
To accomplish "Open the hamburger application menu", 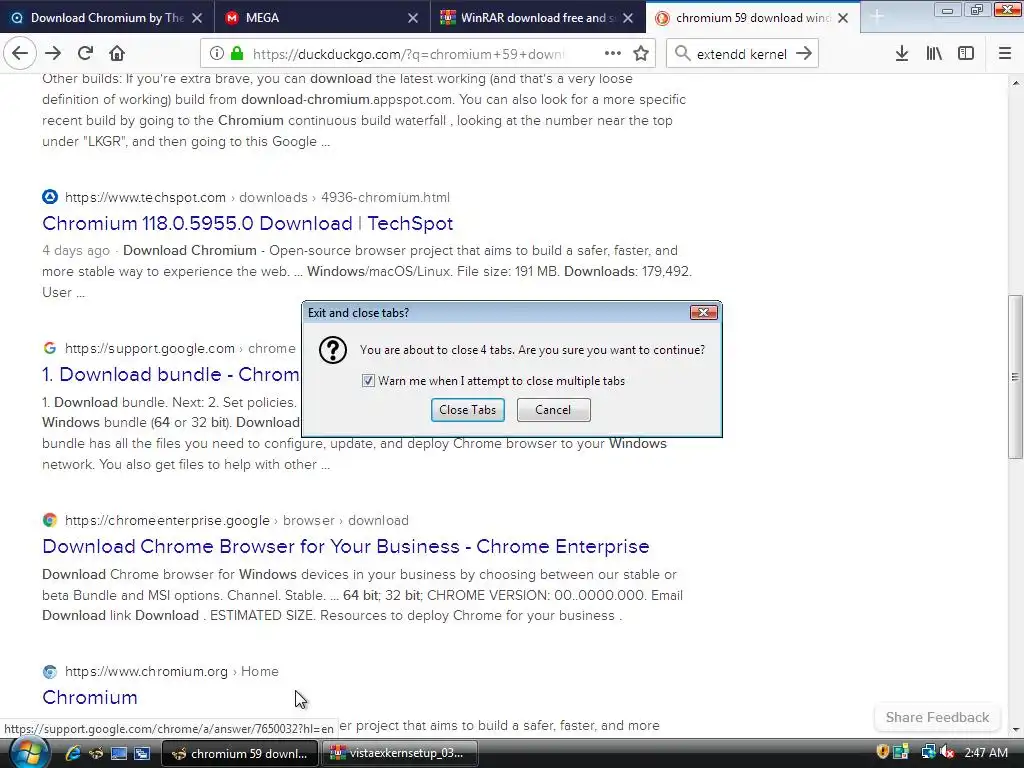I will coord(1005,54).
